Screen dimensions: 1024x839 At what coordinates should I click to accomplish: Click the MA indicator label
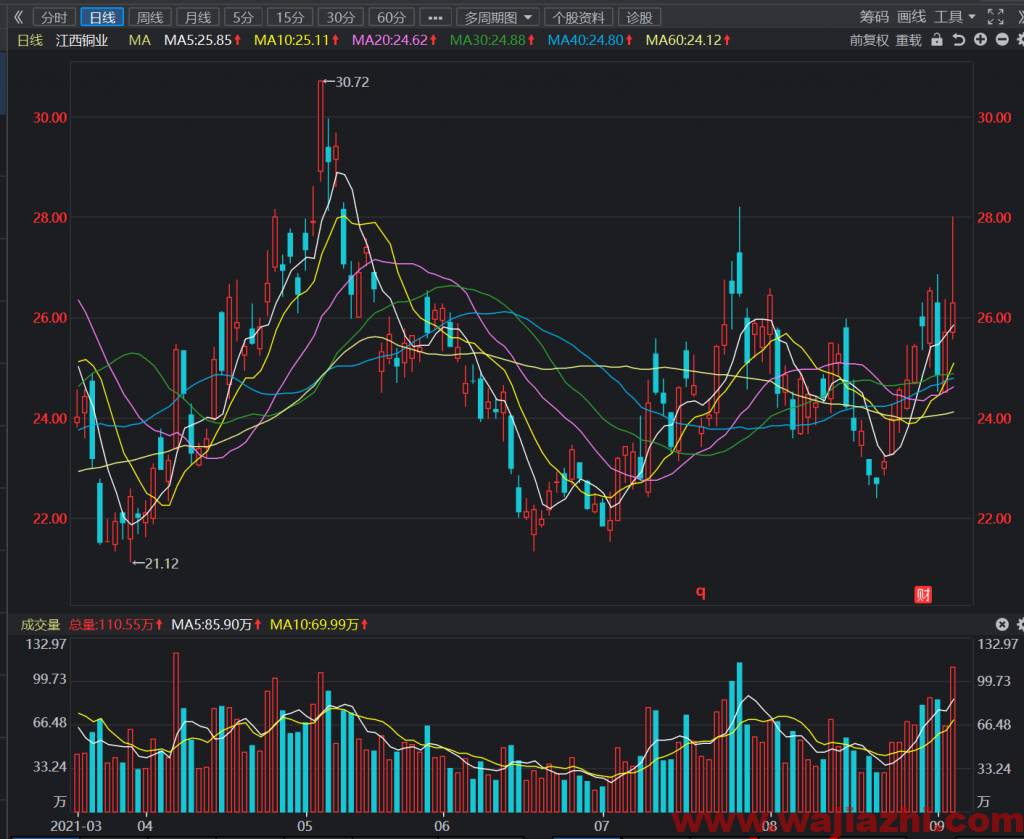(140, 40)
